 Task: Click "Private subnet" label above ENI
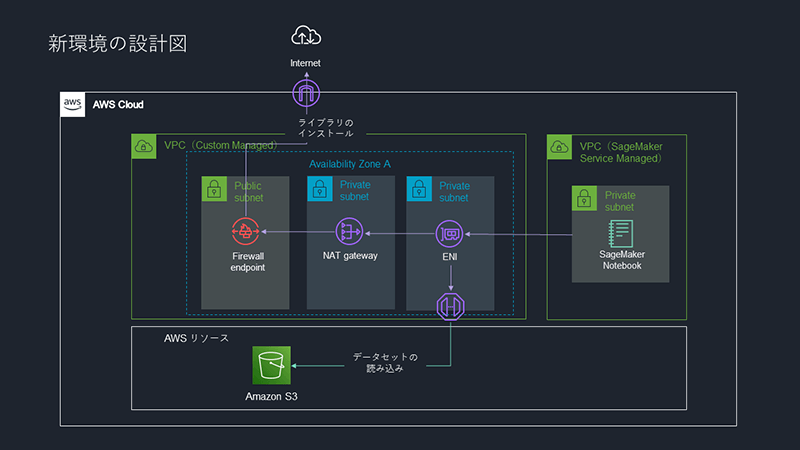coord(454,192)
